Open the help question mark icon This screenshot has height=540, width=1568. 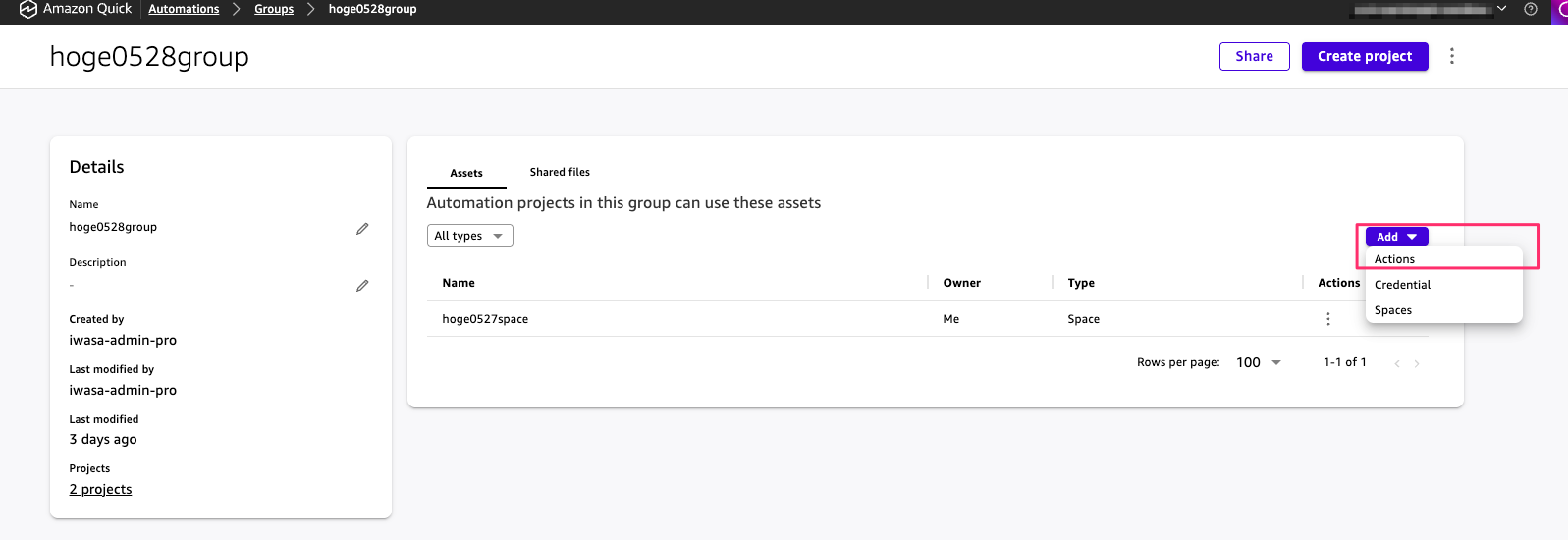[x=1530, y=9]
